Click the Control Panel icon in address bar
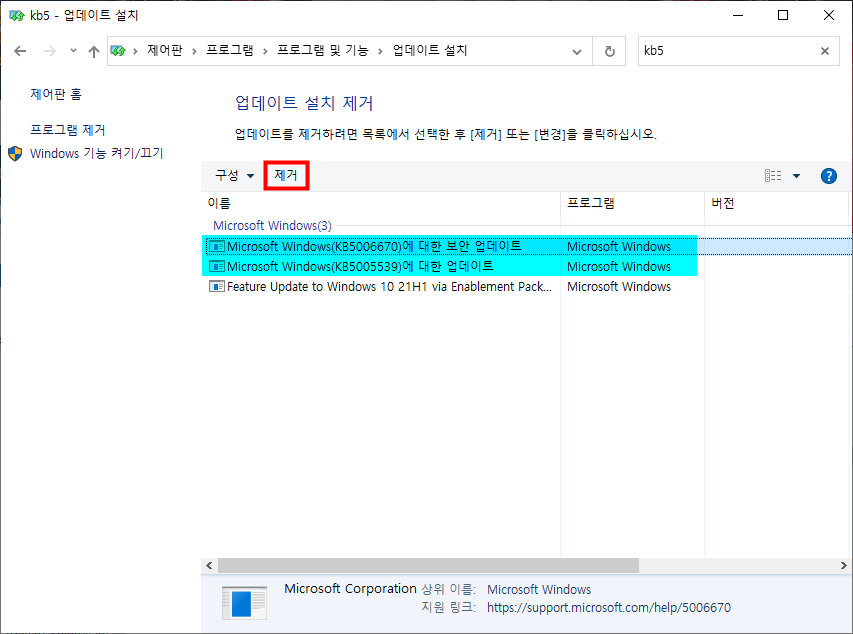 click(118, 51)
